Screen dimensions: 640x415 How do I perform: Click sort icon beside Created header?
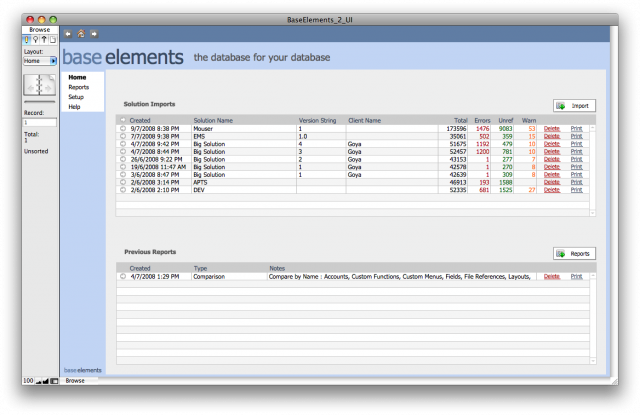(x=123, y=120)
